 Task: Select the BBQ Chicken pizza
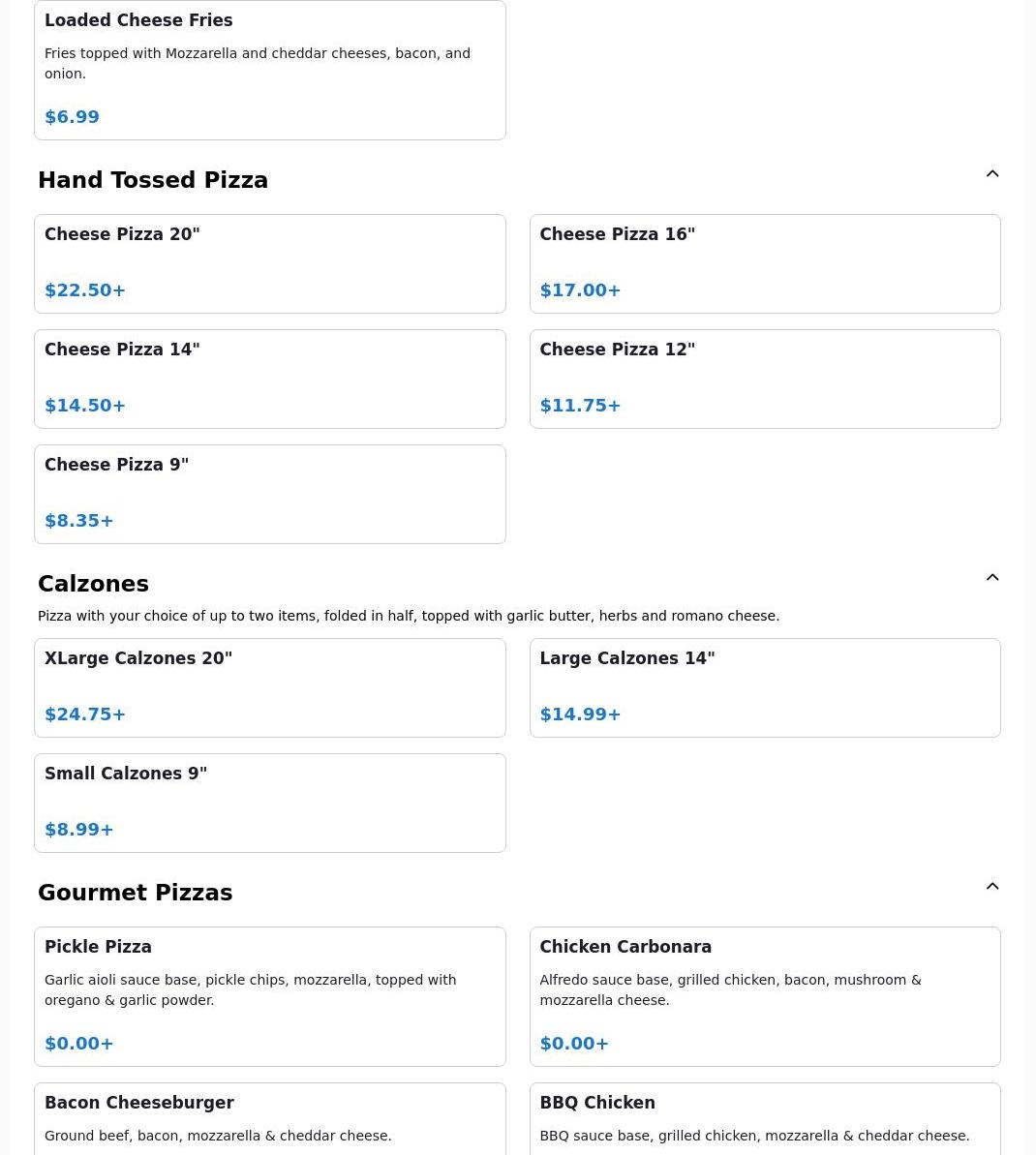[x=765, y=1119]
